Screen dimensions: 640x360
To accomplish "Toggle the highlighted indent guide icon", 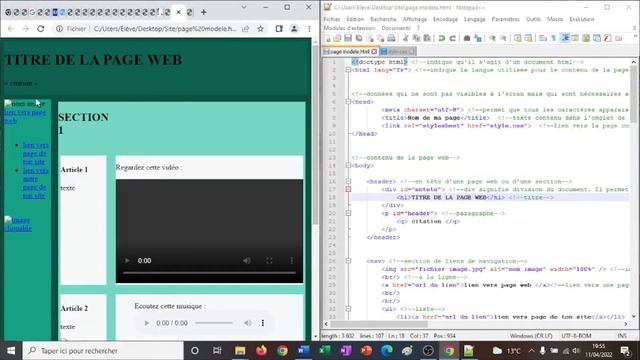I will click(x=565, y=38).
